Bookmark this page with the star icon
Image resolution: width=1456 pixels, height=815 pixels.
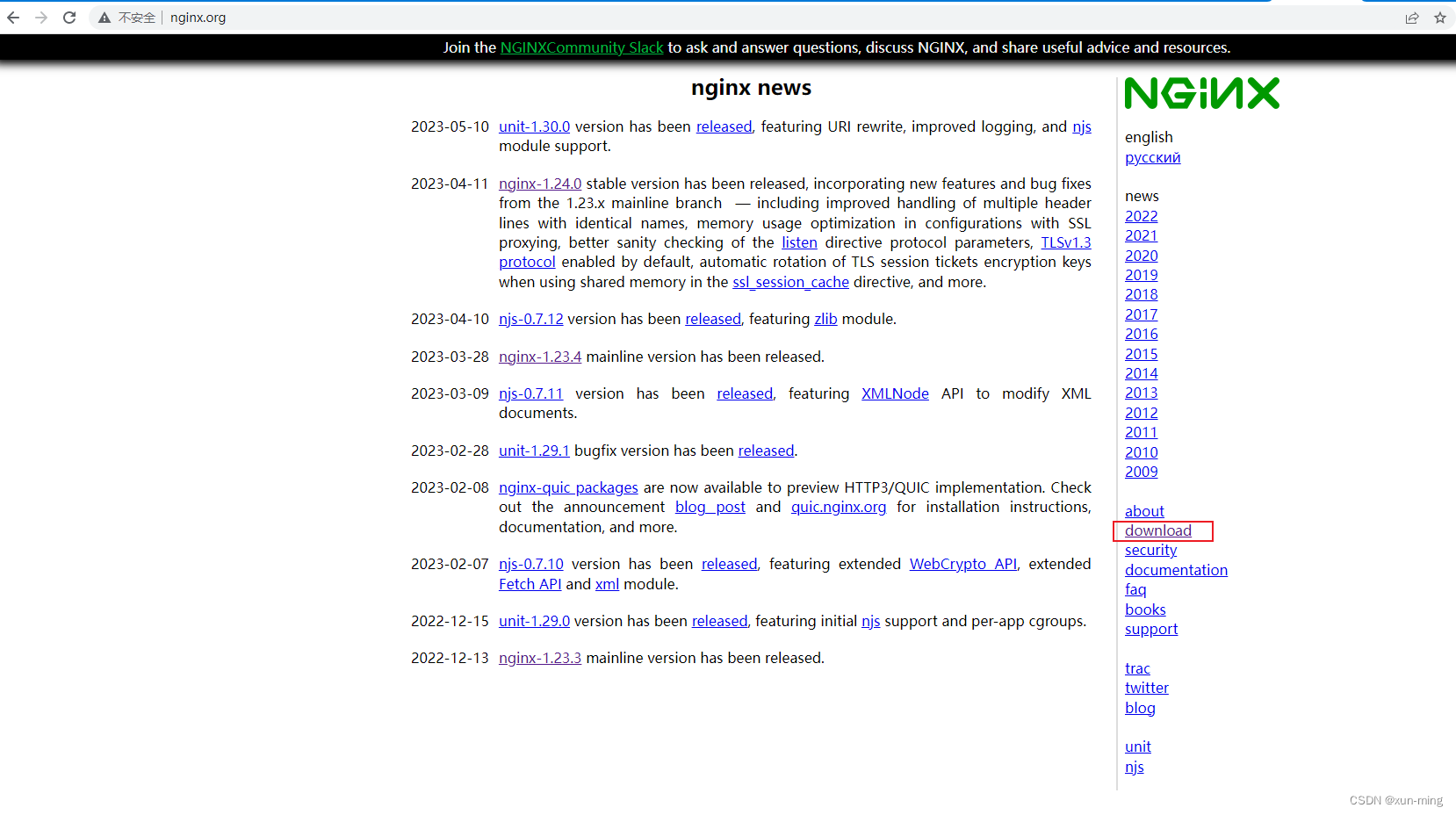(1440, 18)
